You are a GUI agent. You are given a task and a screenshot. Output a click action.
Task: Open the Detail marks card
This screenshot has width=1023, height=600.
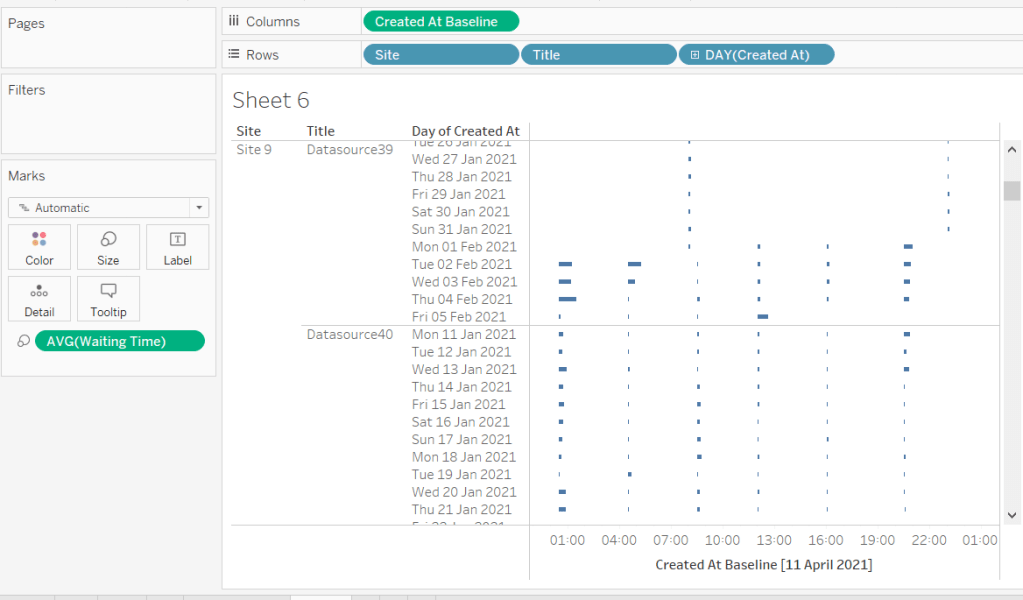39,299
